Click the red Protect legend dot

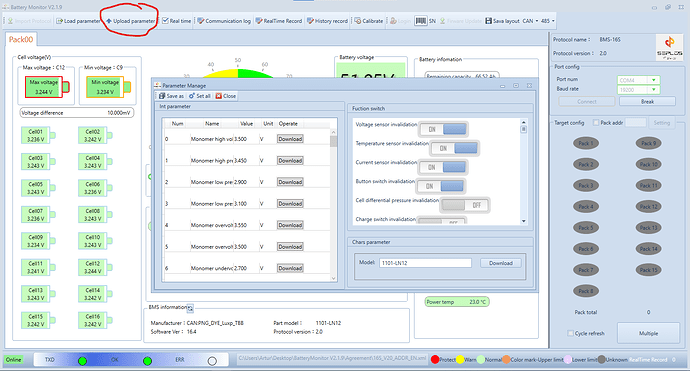tap(435, 360)
